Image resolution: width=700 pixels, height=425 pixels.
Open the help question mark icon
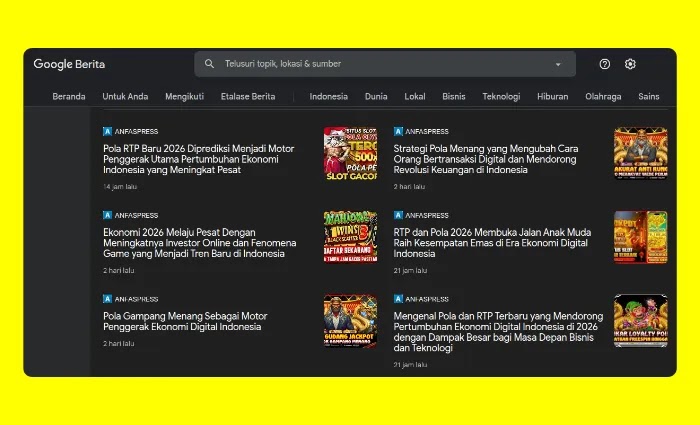click(604, 64)
